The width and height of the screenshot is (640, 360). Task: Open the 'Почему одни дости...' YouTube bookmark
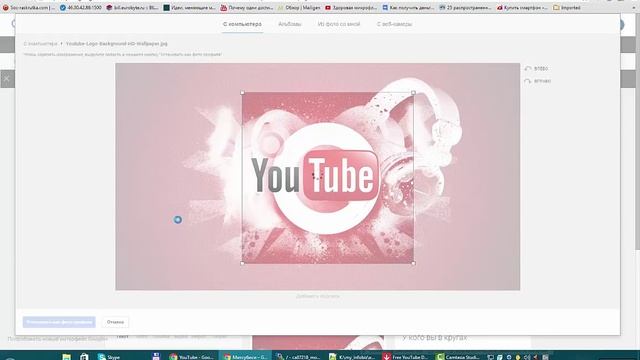(247, 7)
